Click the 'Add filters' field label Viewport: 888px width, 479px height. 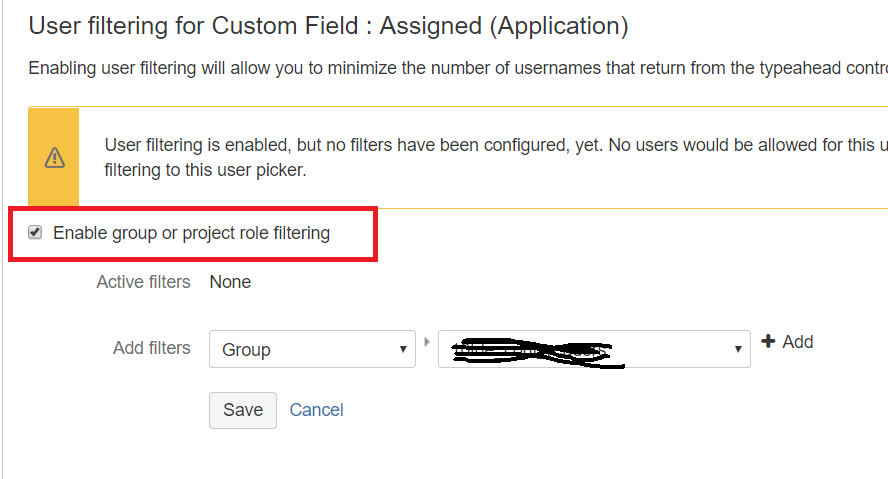tap(151, 348)
